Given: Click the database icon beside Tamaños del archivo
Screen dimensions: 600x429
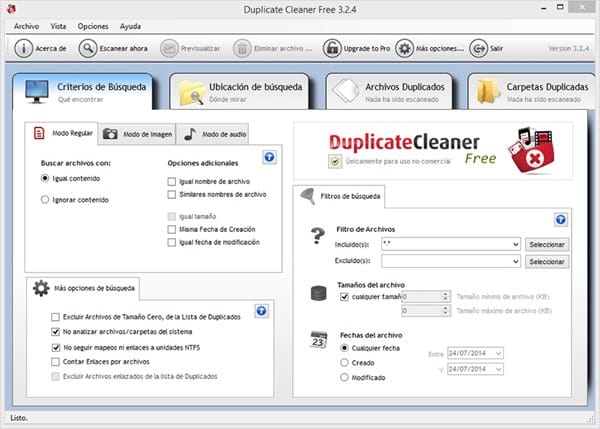Looking at the screenshot, I should [318, 293].
